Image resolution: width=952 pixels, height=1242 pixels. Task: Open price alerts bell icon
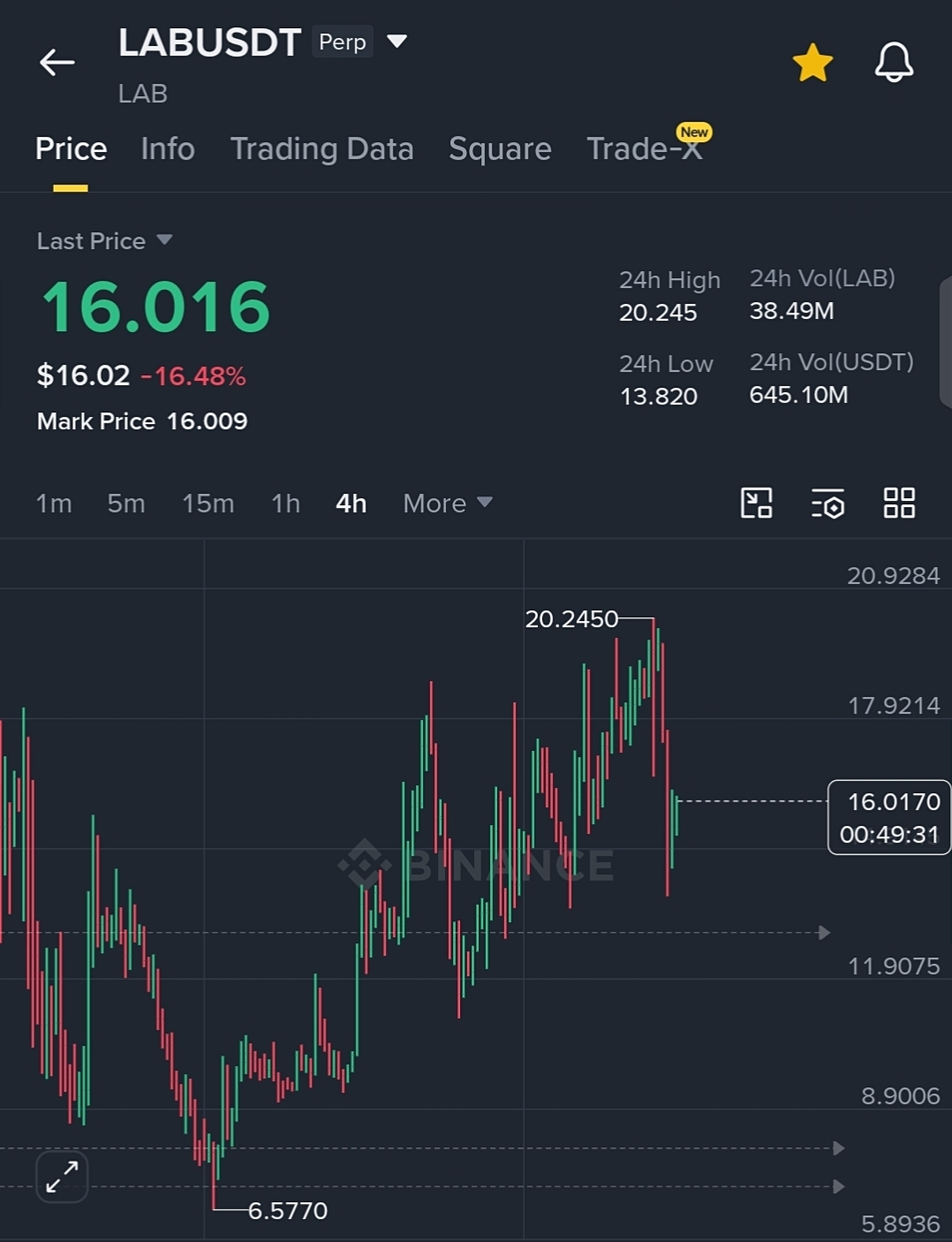pyautogui.click(x=894, y=63)
